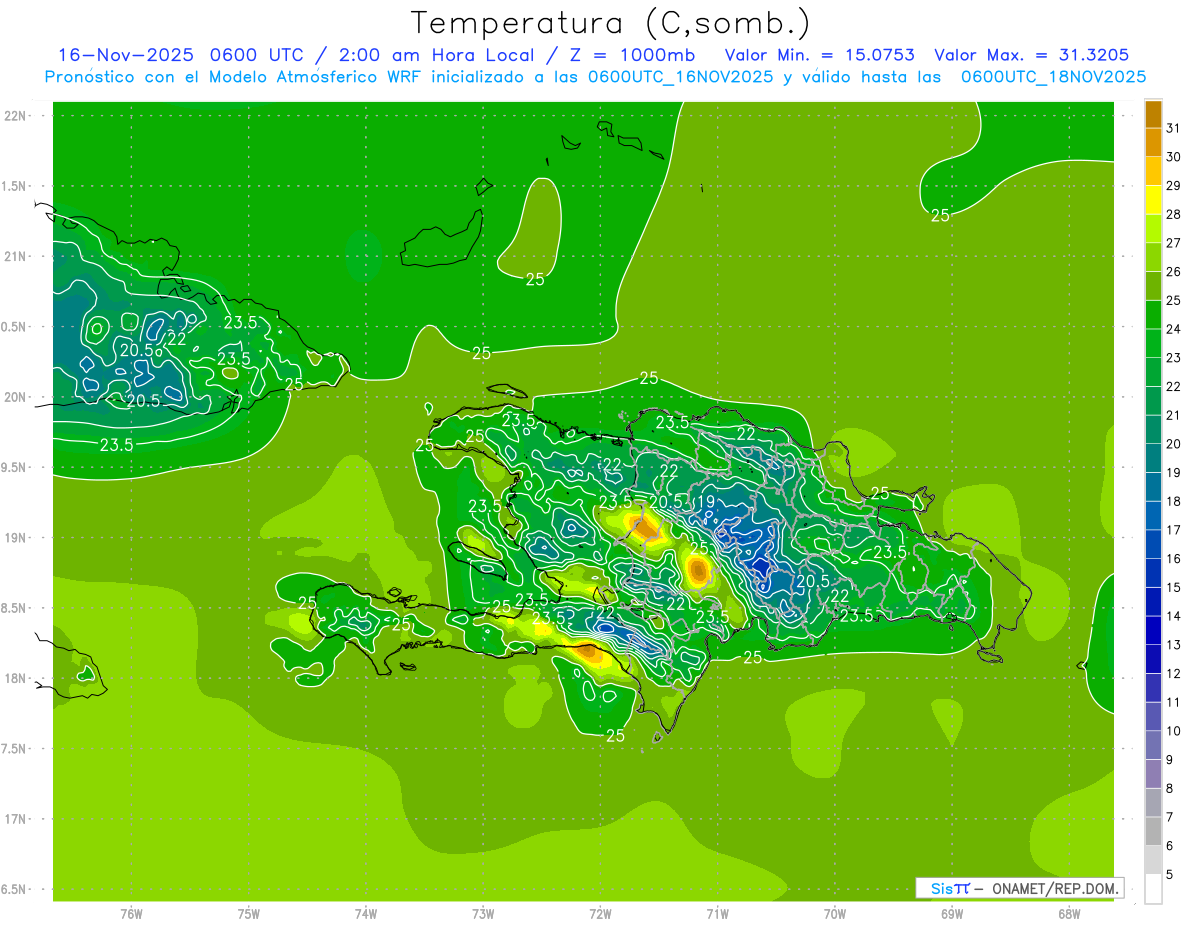Click the legend color band between 28 and 29

point(1153,200)
